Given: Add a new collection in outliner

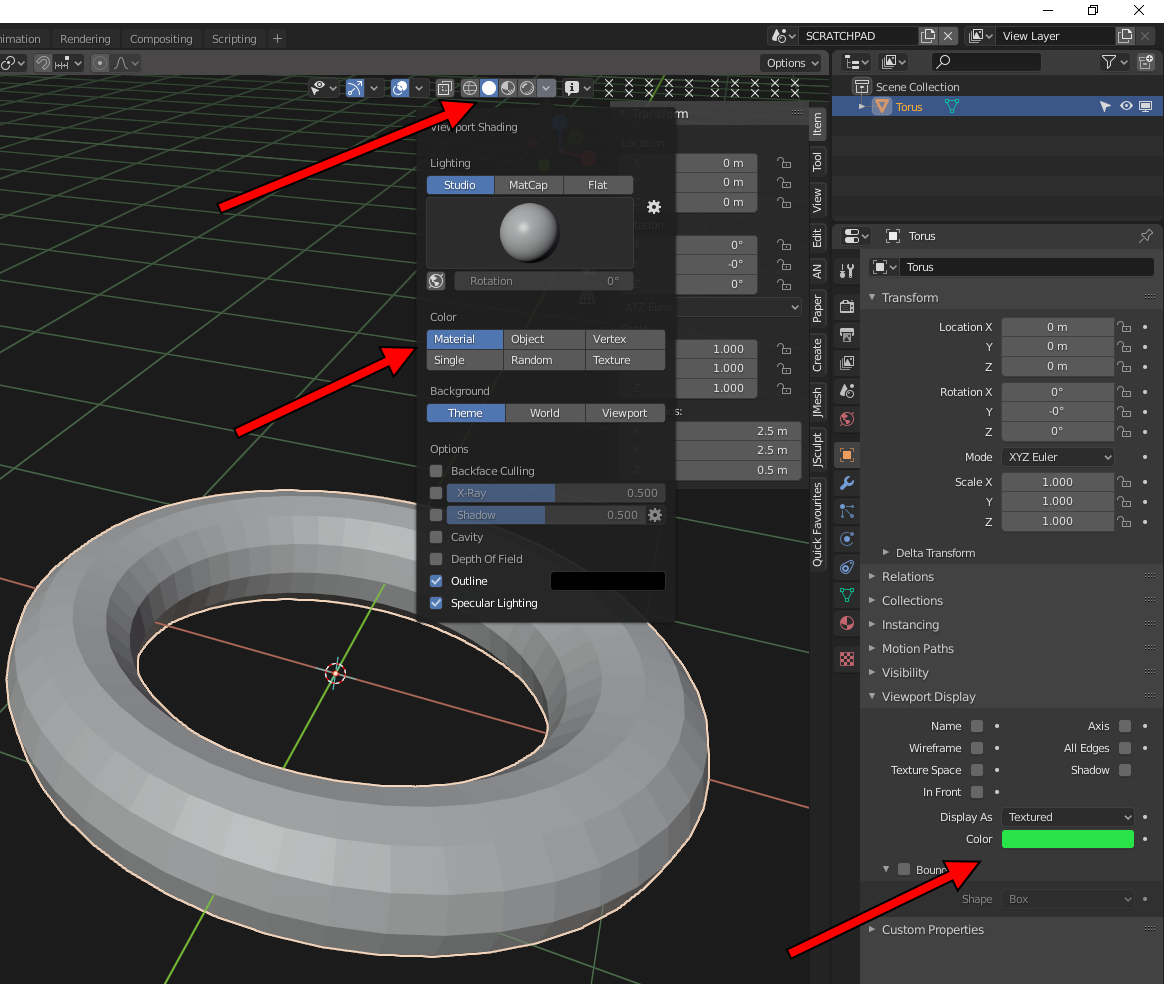Looking at the screenshot, I should tap(1145, 62).
